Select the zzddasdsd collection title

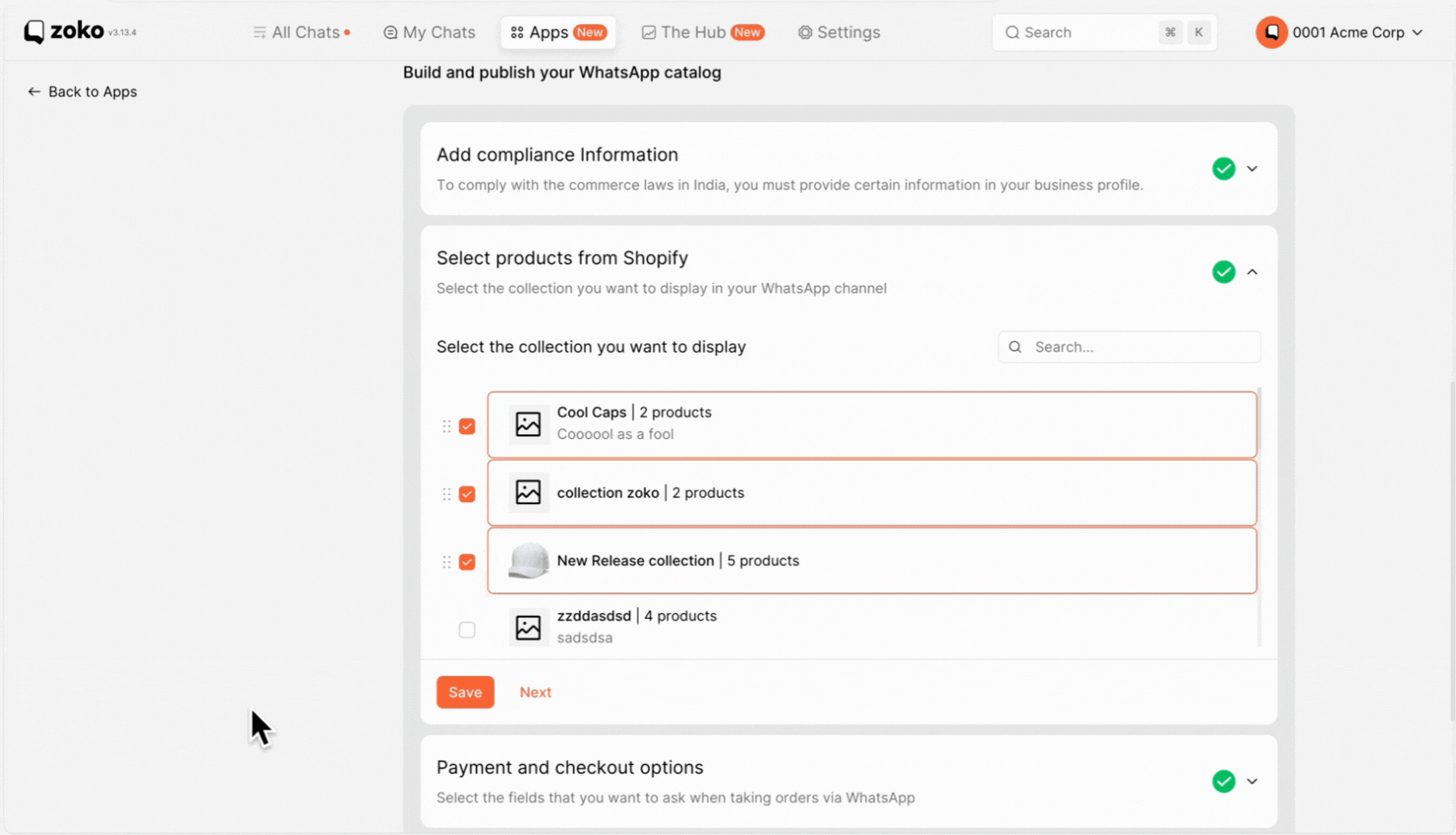tap(594, 615)
